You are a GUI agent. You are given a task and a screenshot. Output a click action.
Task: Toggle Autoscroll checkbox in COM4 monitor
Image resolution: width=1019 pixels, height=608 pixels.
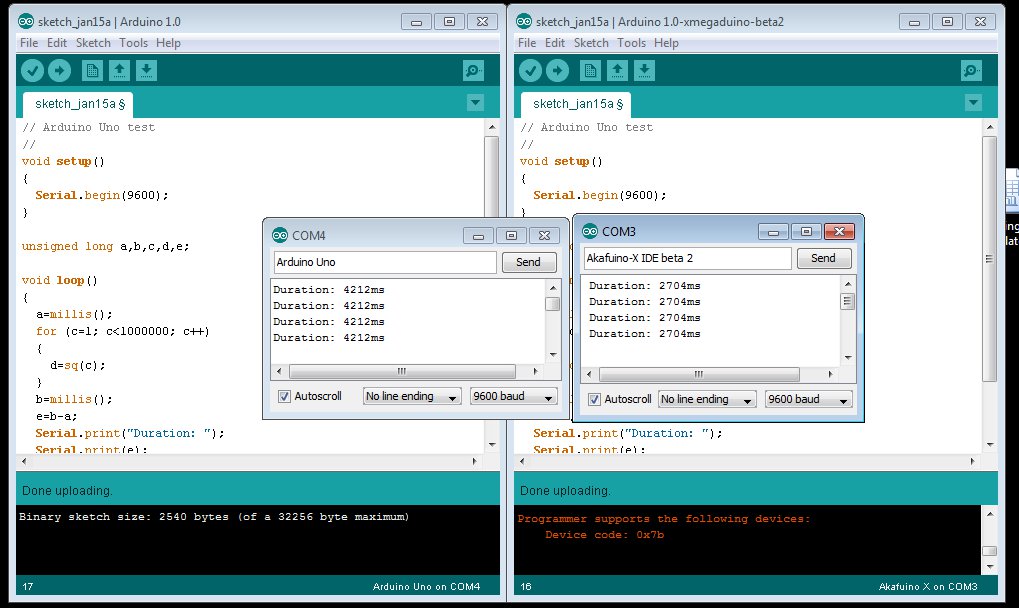(284, 396)
